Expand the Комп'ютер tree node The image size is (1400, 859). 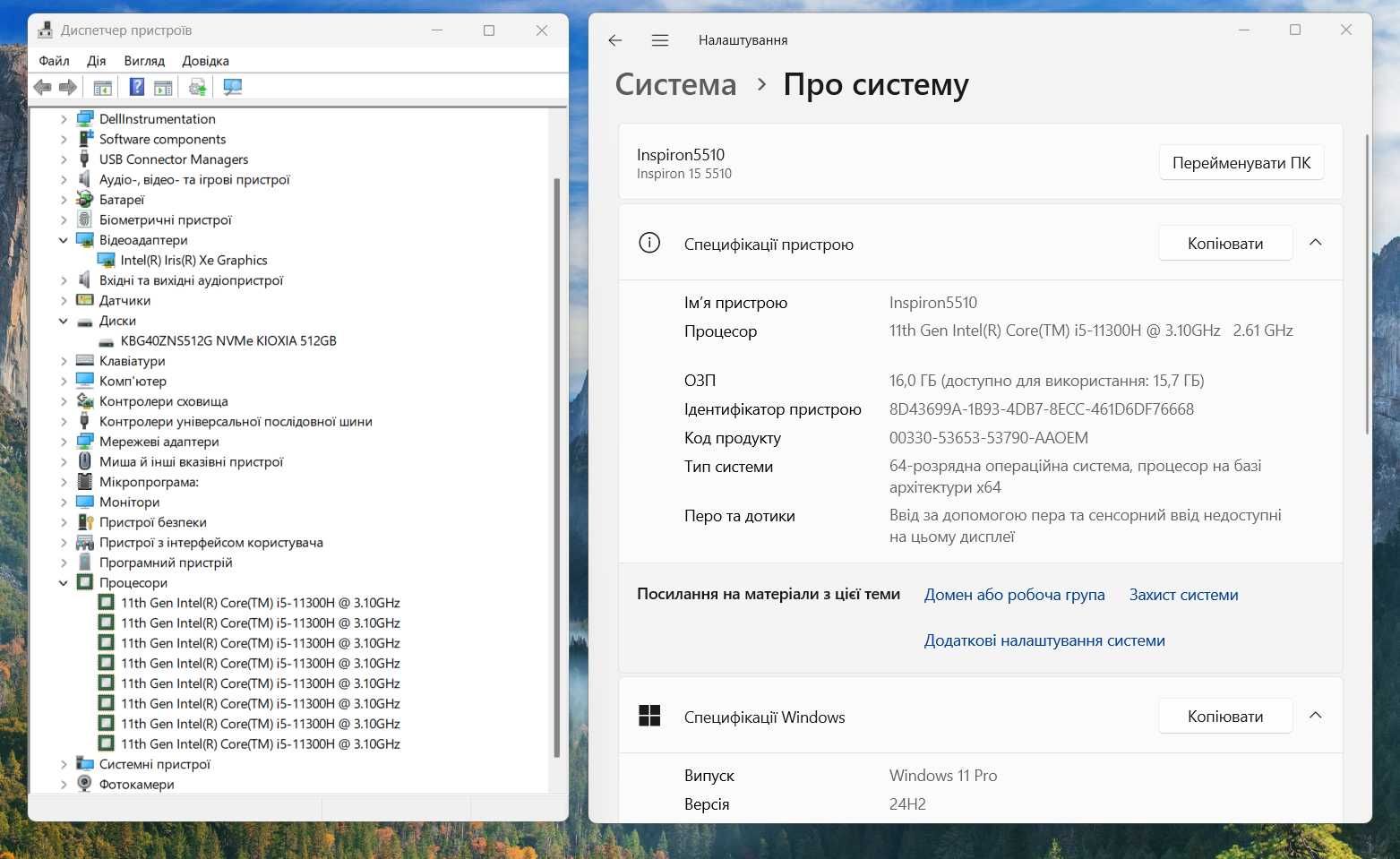pyautogui.click(x=64, y=381)
